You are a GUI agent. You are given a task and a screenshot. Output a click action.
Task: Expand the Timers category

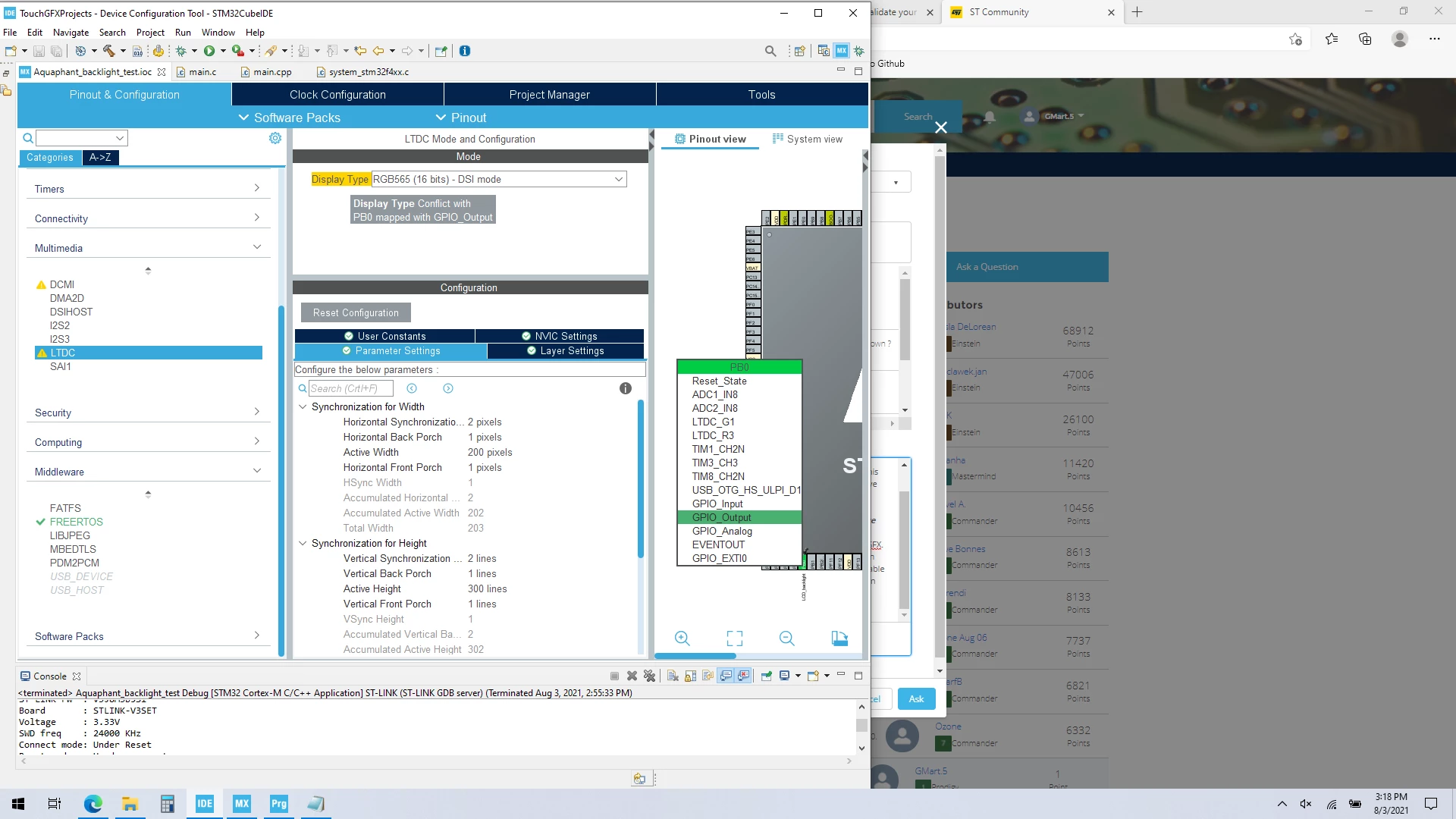point(148,189)
